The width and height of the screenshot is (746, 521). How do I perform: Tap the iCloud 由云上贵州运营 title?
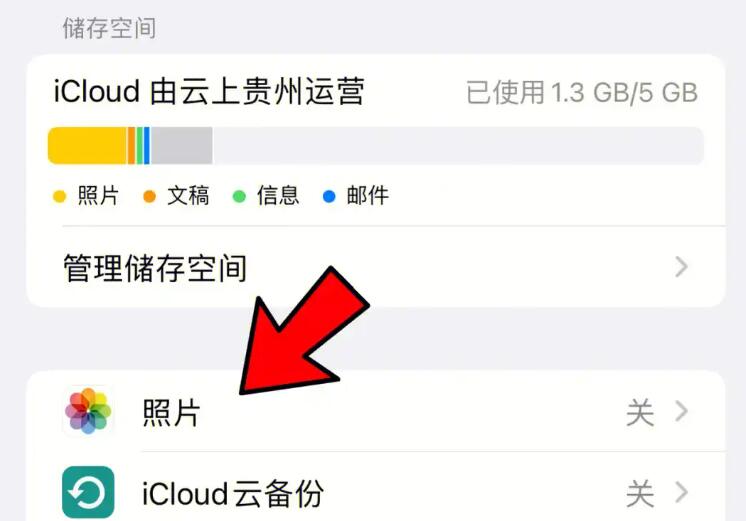click(x=209, y=91)
